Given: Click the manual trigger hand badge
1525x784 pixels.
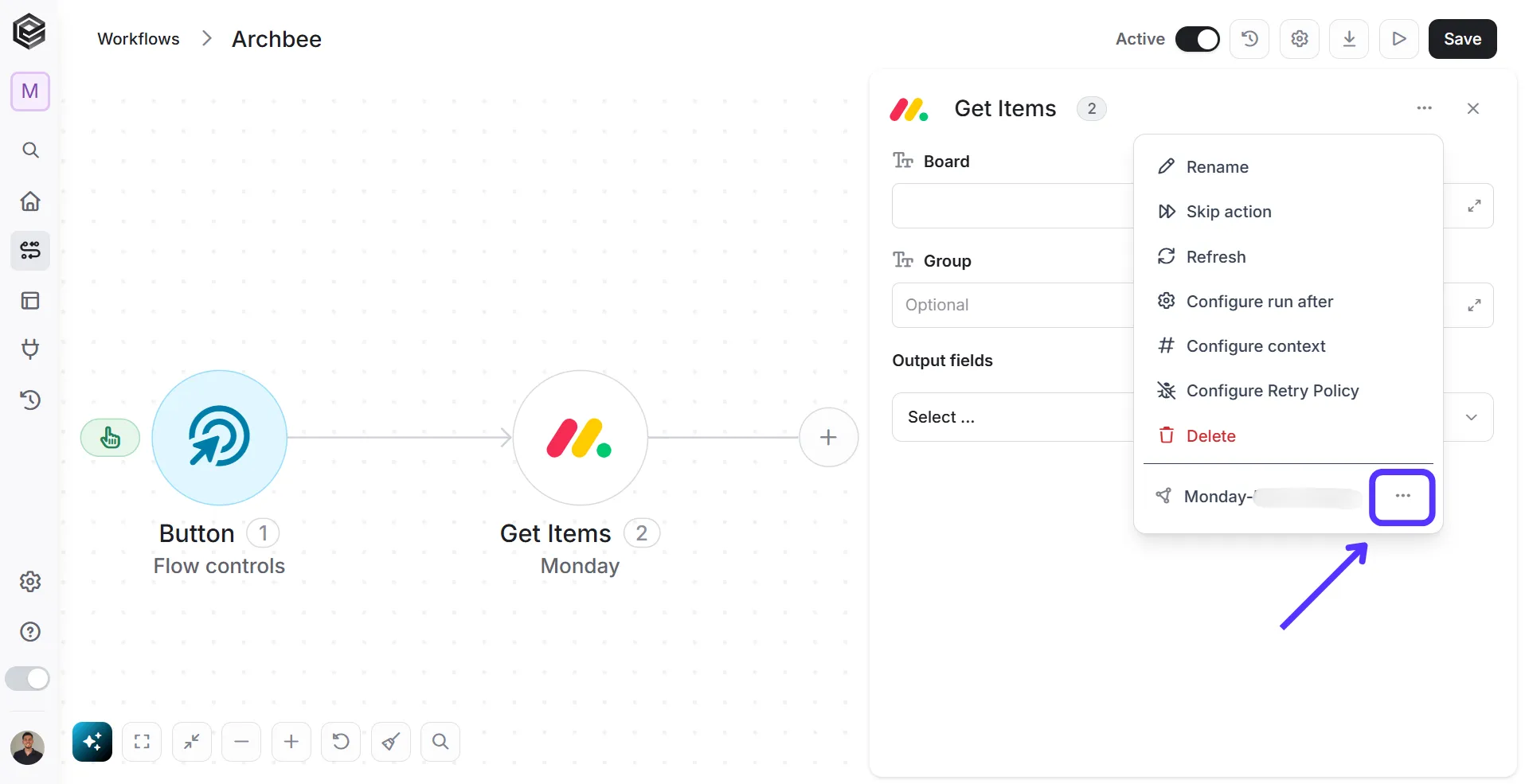Looking at the screenshot, I should coord(110,438).
